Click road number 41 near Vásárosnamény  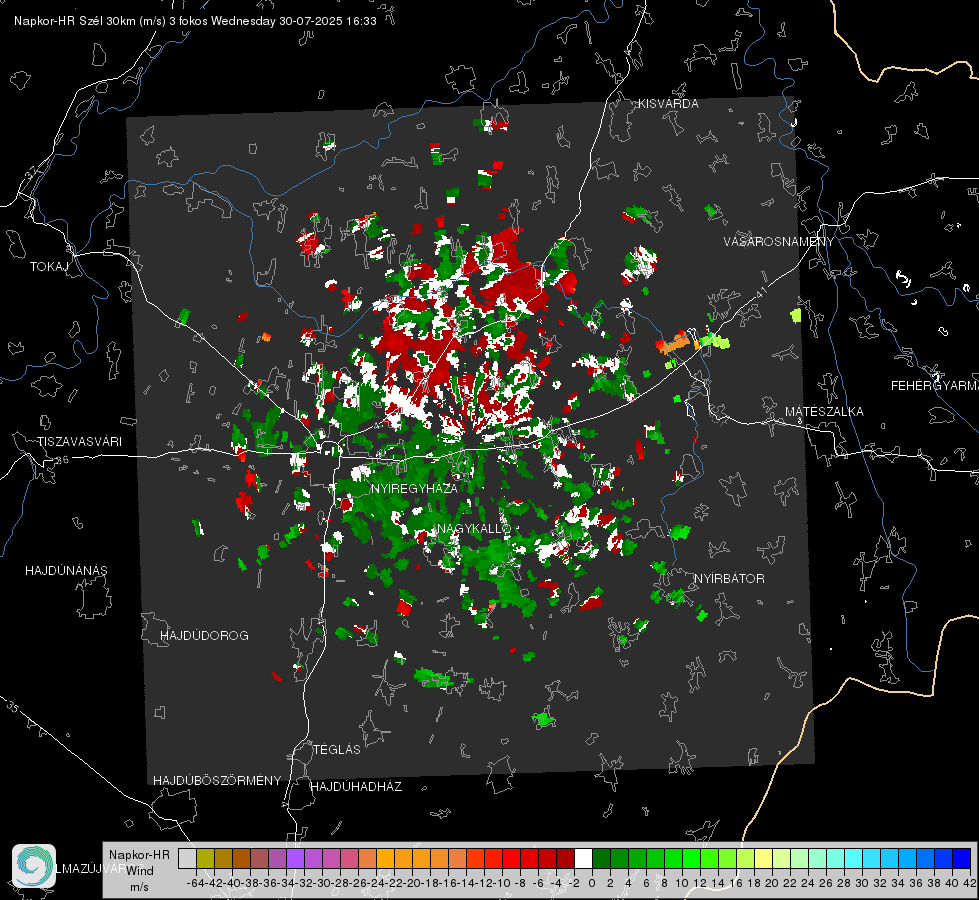point(761,292)
